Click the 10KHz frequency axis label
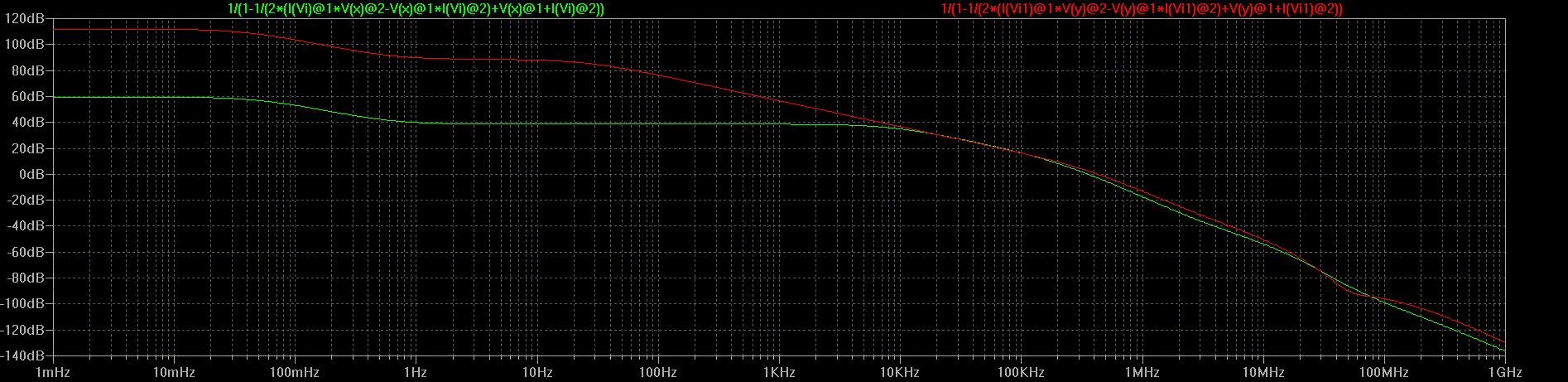 point(900,373)
